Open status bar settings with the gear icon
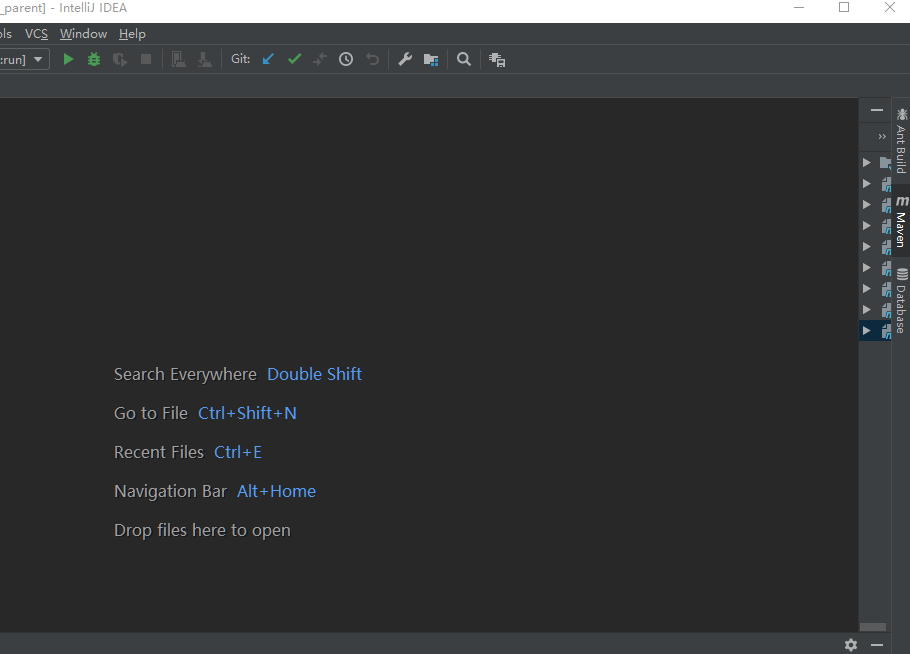The width and height of the screenshot is (910, 654). (850, 645)
